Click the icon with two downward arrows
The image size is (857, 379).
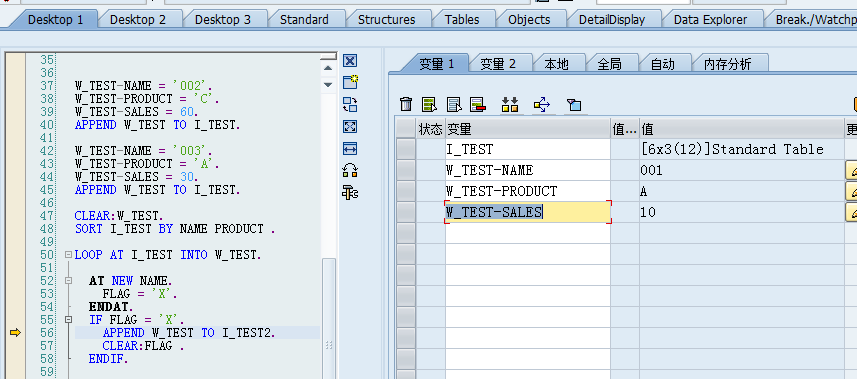[509, 104]
